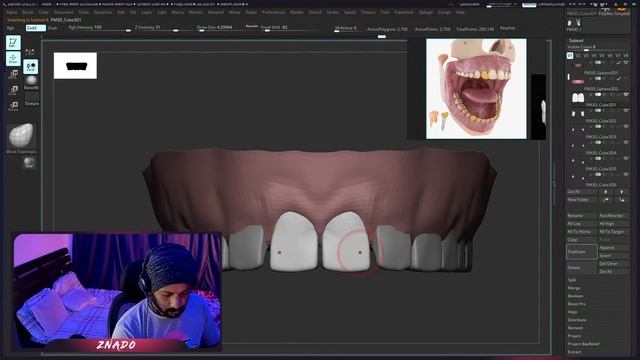Image resolution: width=640 pixels, height=360 pixels.
Task: Activate the Edit mode button
Action: point(13,43)
